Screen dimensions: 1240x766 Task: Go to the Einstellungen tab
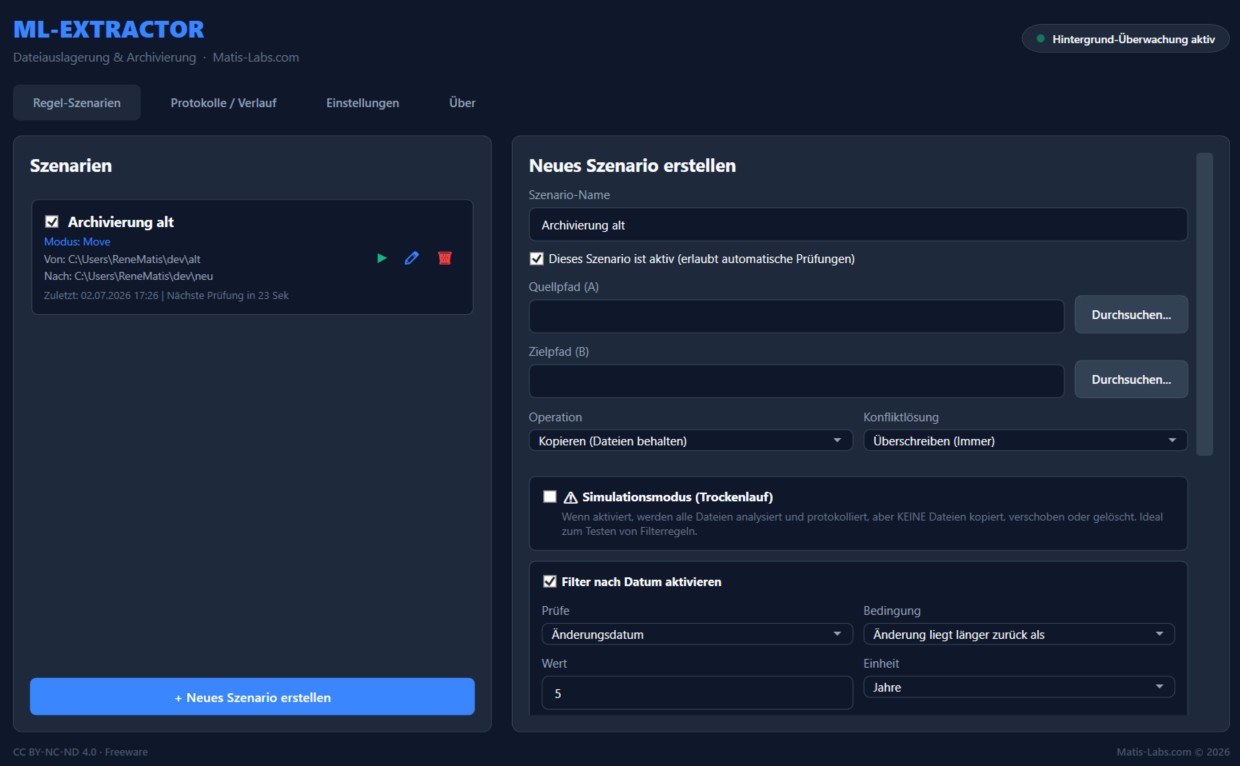[363, 103]
